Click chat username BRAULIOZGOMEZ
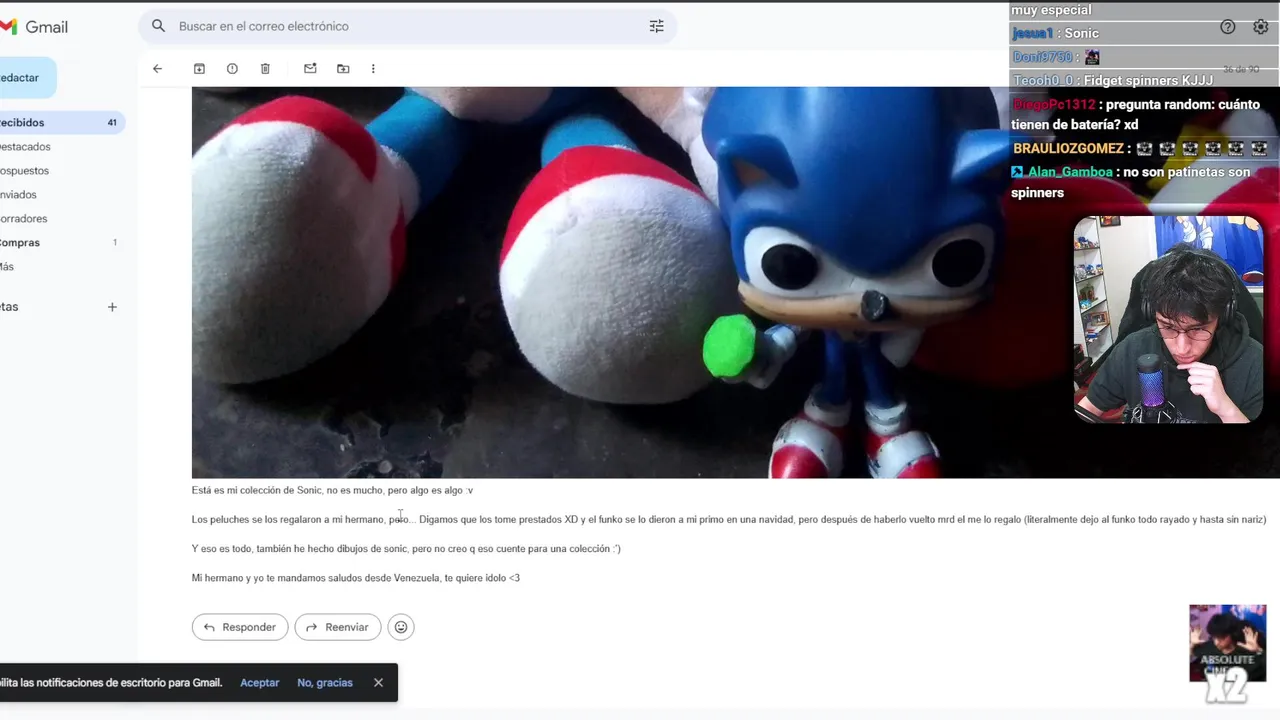Image resolution: width=1280 pixels, height=720 pixels. [1069, 148]
